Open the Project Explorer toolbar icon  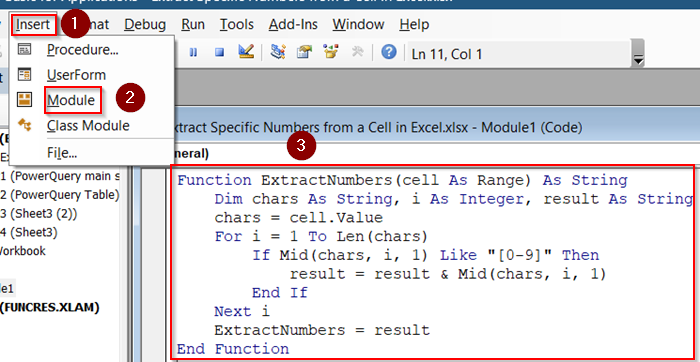click(278, 52)
